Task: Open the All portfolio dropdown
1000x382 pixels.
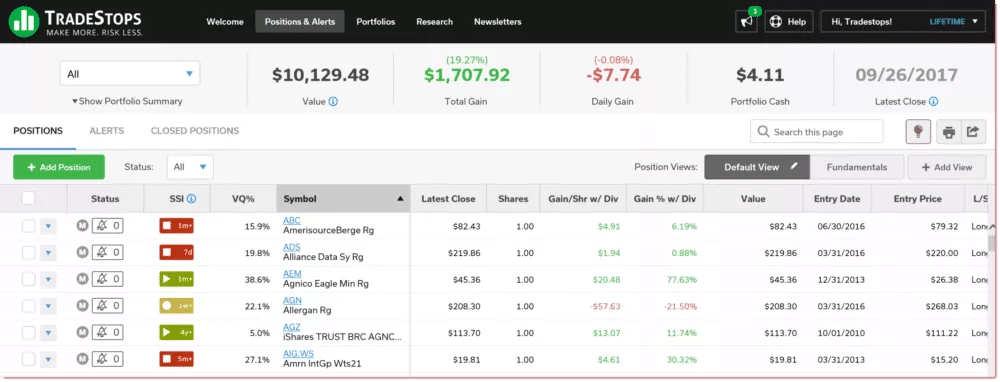Action: point(130,74)
